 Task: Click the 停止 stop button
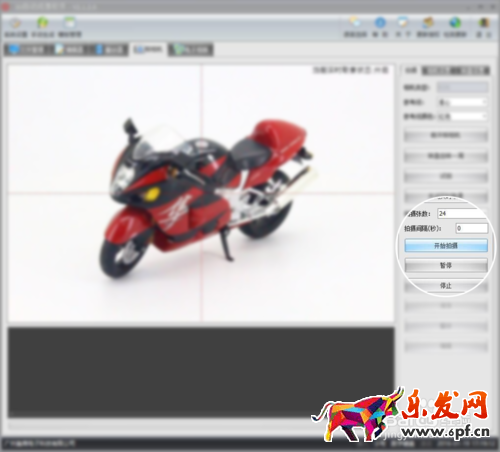pos(446,286)
